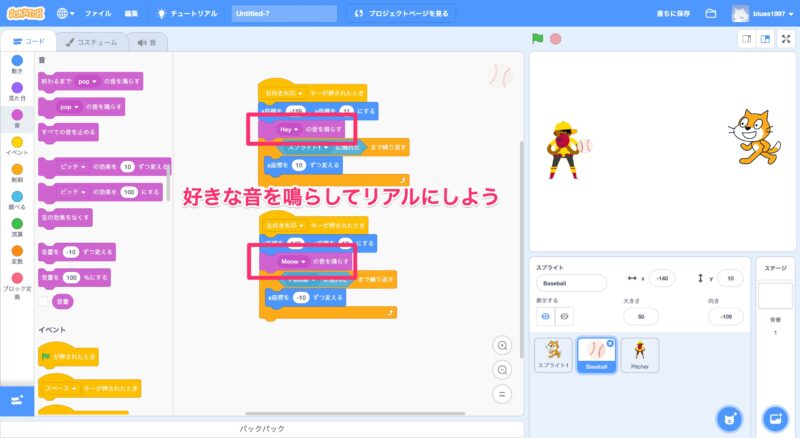Open the My Stuff folder icon
The height and width of the screenshot is (438, 800).
click(711, 14)
